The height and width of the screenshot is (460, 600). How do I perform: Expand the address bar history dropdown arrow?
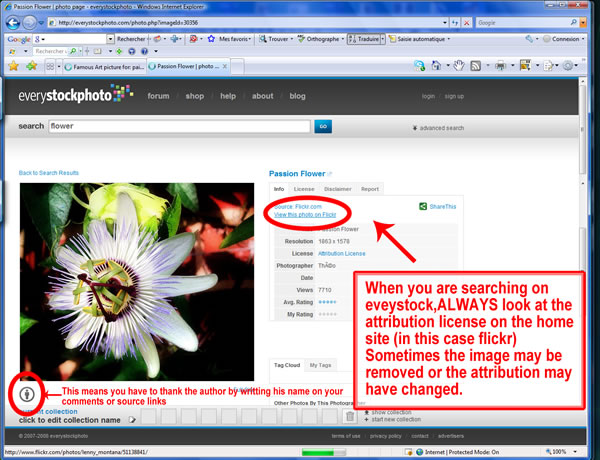tap(445, 23)
